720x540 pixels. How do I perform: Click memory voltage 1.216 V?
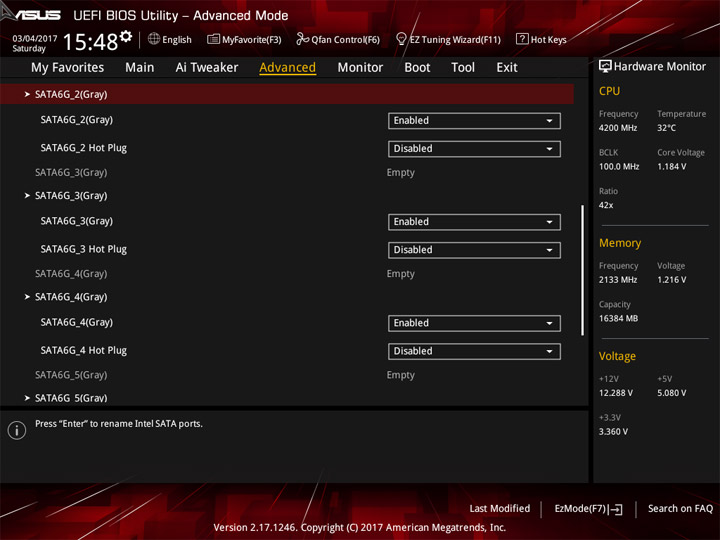pos(671,280)
